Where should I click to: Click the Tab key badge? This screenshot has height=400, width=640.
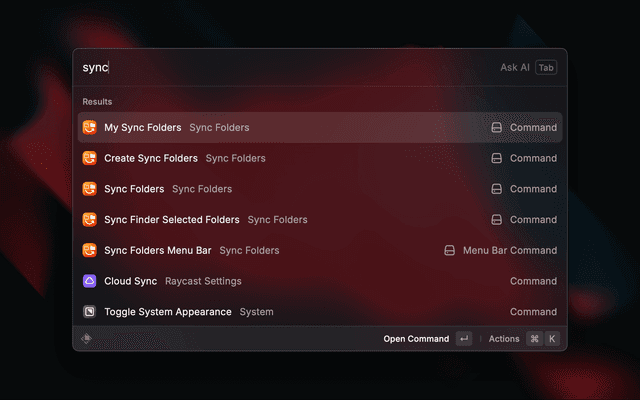point(546,68)
